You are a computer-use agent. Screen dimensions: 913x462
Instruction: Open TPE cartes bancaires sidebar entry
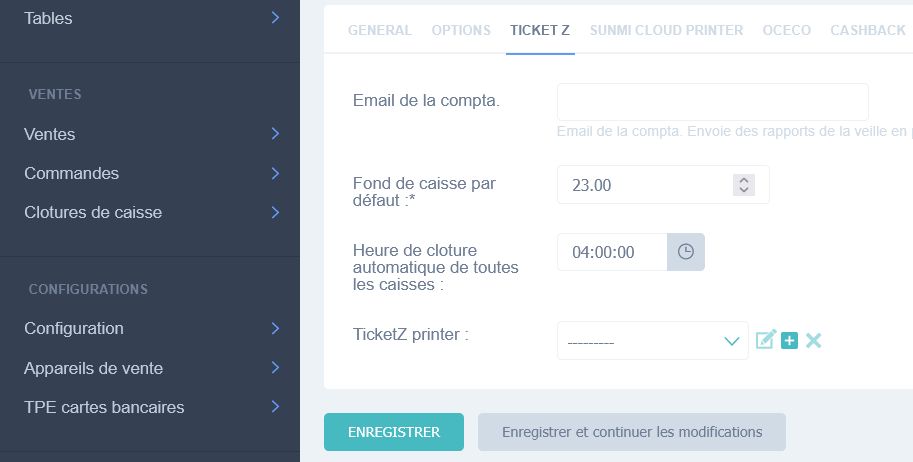point(150,407)
